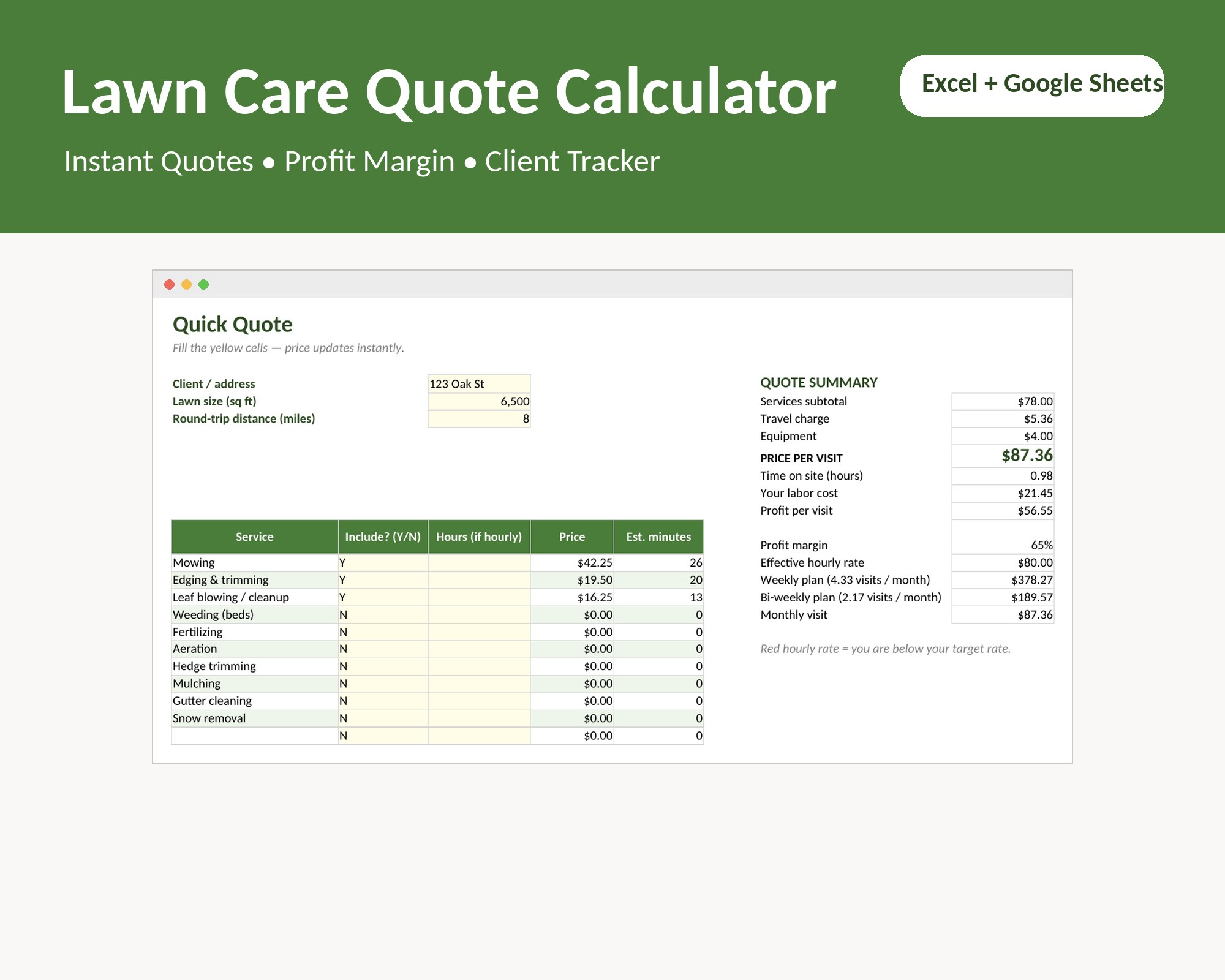Select the Services subtotal value $78.00
The height and width of the screenshot is (980, 1225).
click(1003, 401)
